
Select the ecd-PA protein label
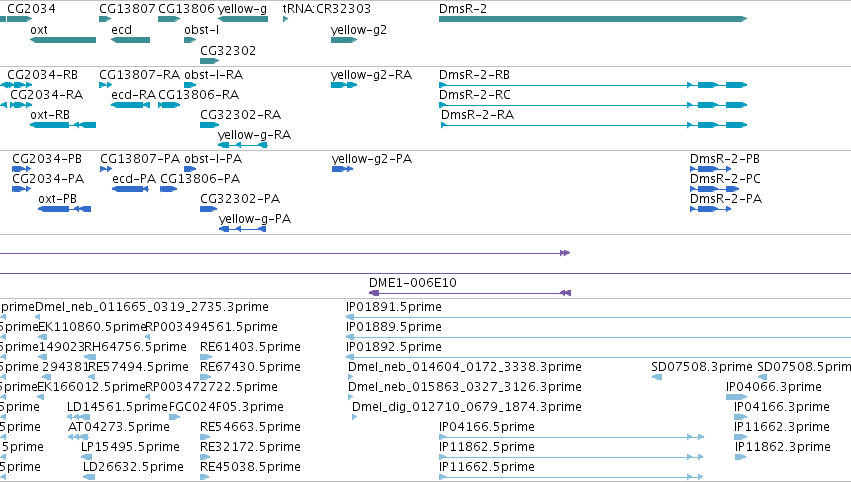tap(134, 179)
